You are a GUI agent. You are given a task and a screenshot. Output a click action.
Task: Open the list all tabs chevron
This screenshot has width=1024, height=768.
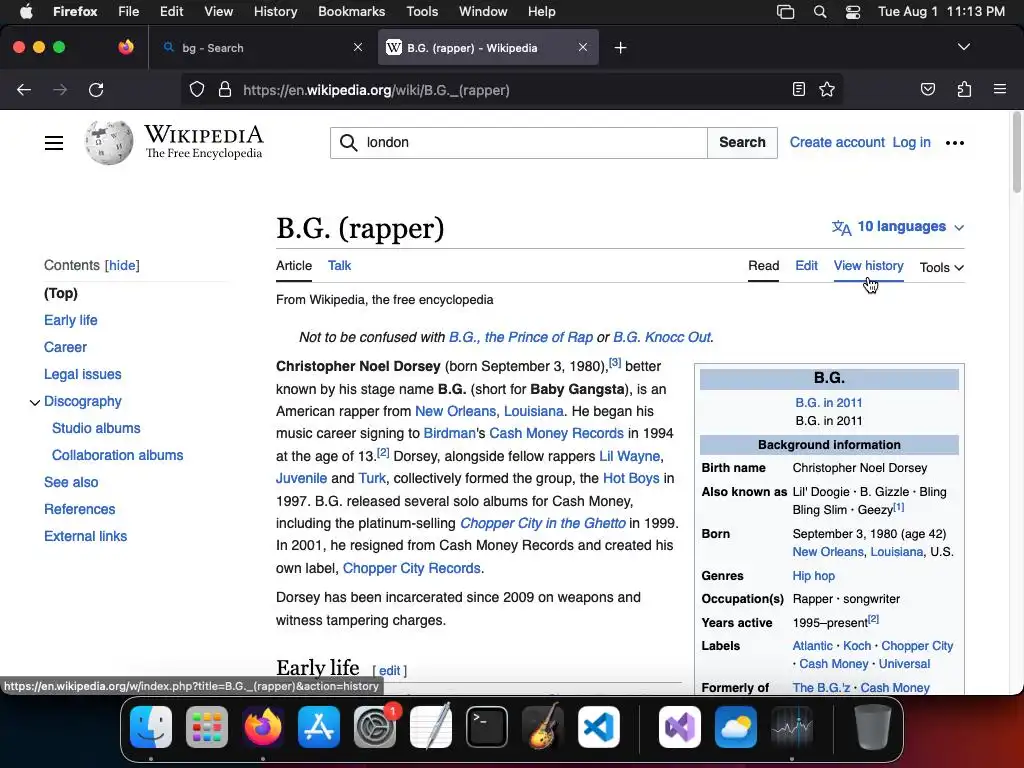point(963,47)
